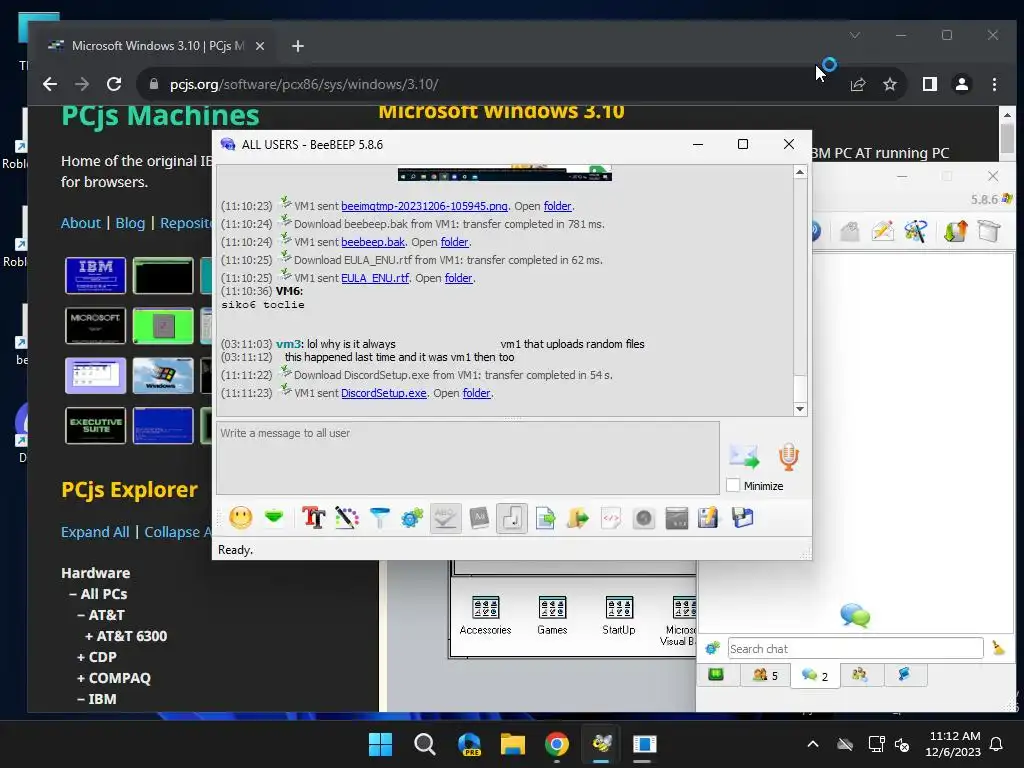Open folder link next to beebeep.bak
The image size is (1024, 768).
point(454,242)
